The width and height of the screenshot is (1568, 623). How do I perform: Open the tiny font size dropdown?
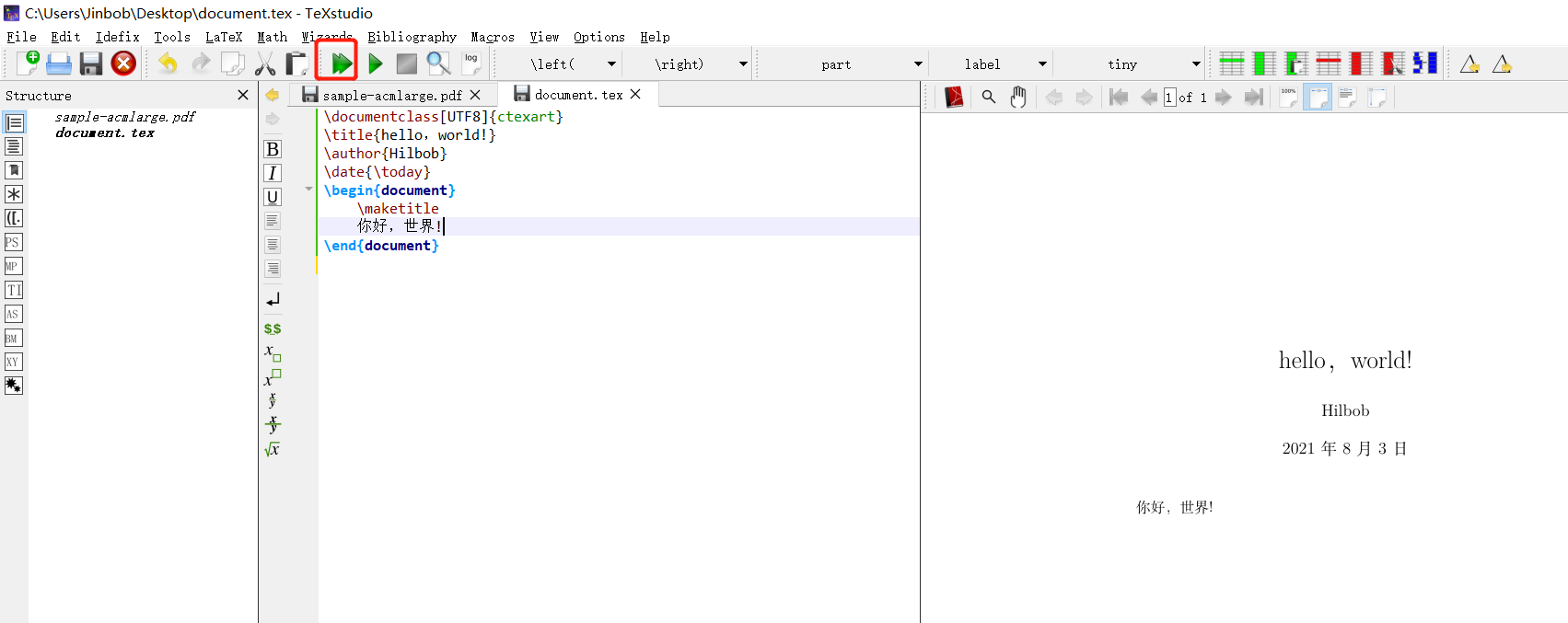pos(1196,64)
